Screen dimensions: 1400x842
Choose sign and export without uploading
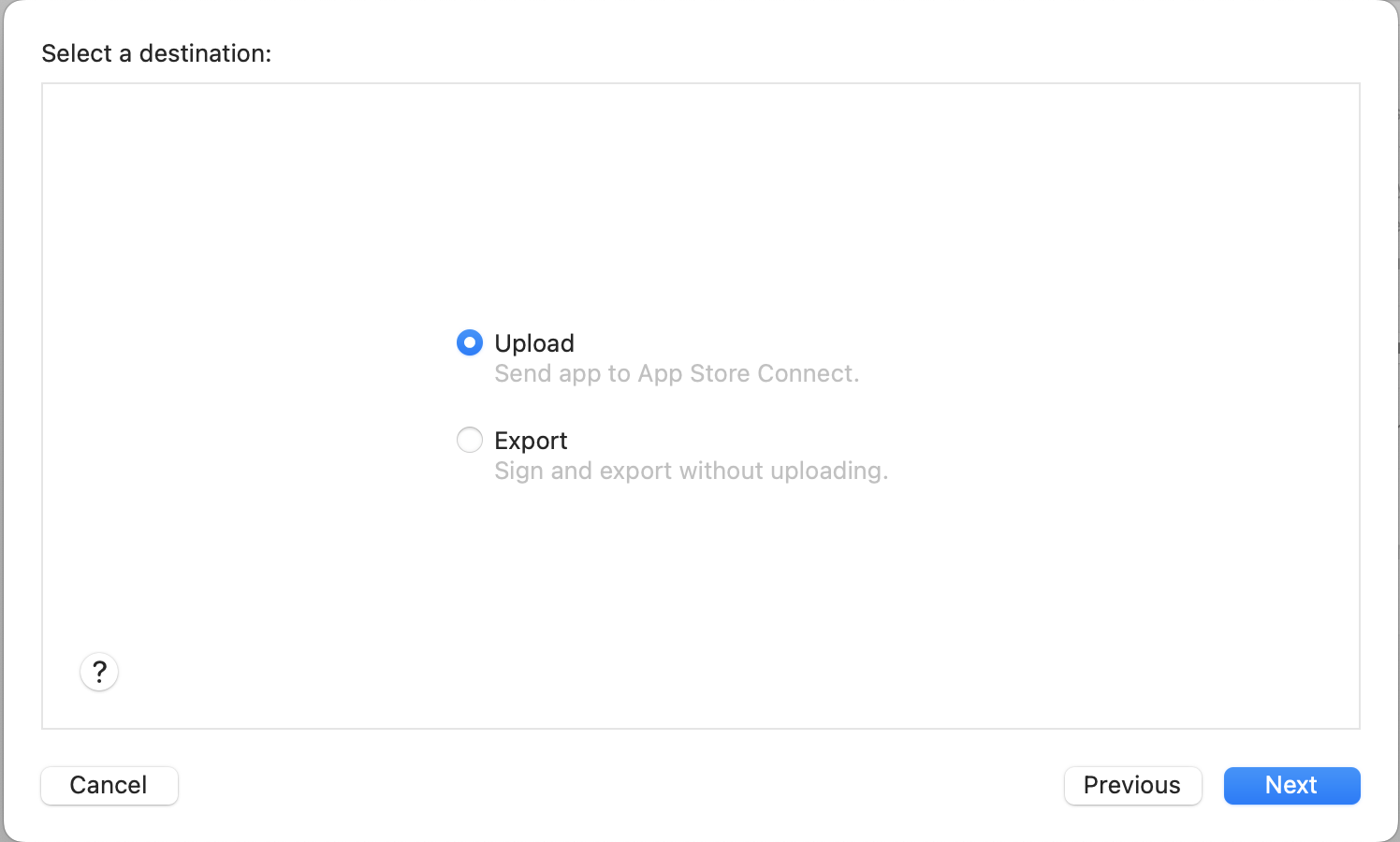tap(470, 440)
